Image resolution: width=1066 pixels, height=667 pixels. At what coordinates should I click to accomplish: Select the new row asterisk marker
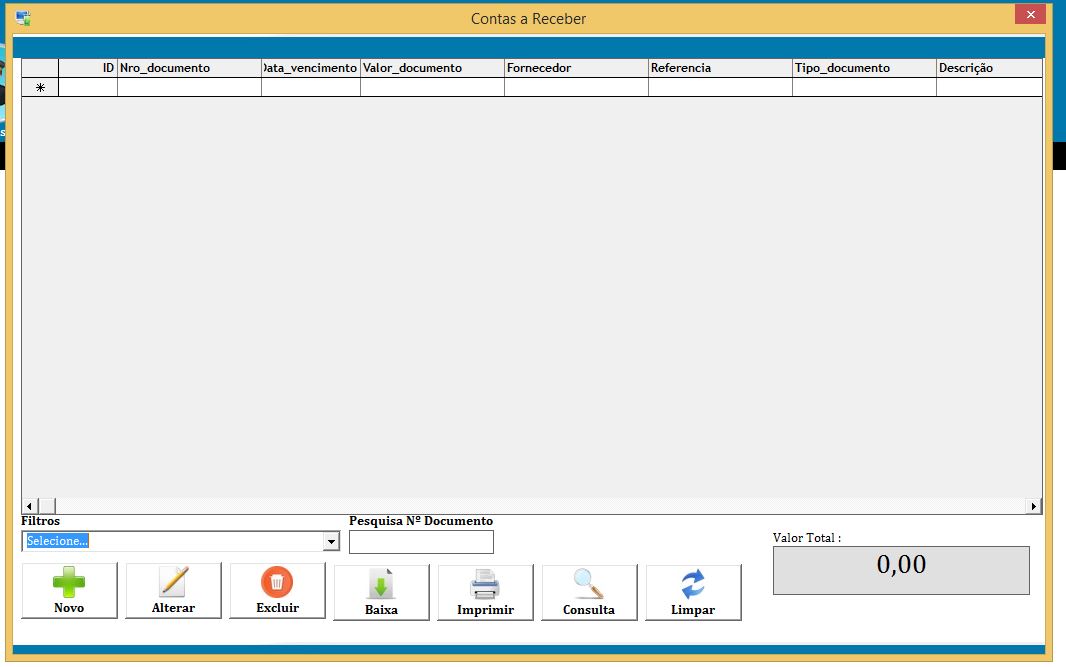click(40, 88)
